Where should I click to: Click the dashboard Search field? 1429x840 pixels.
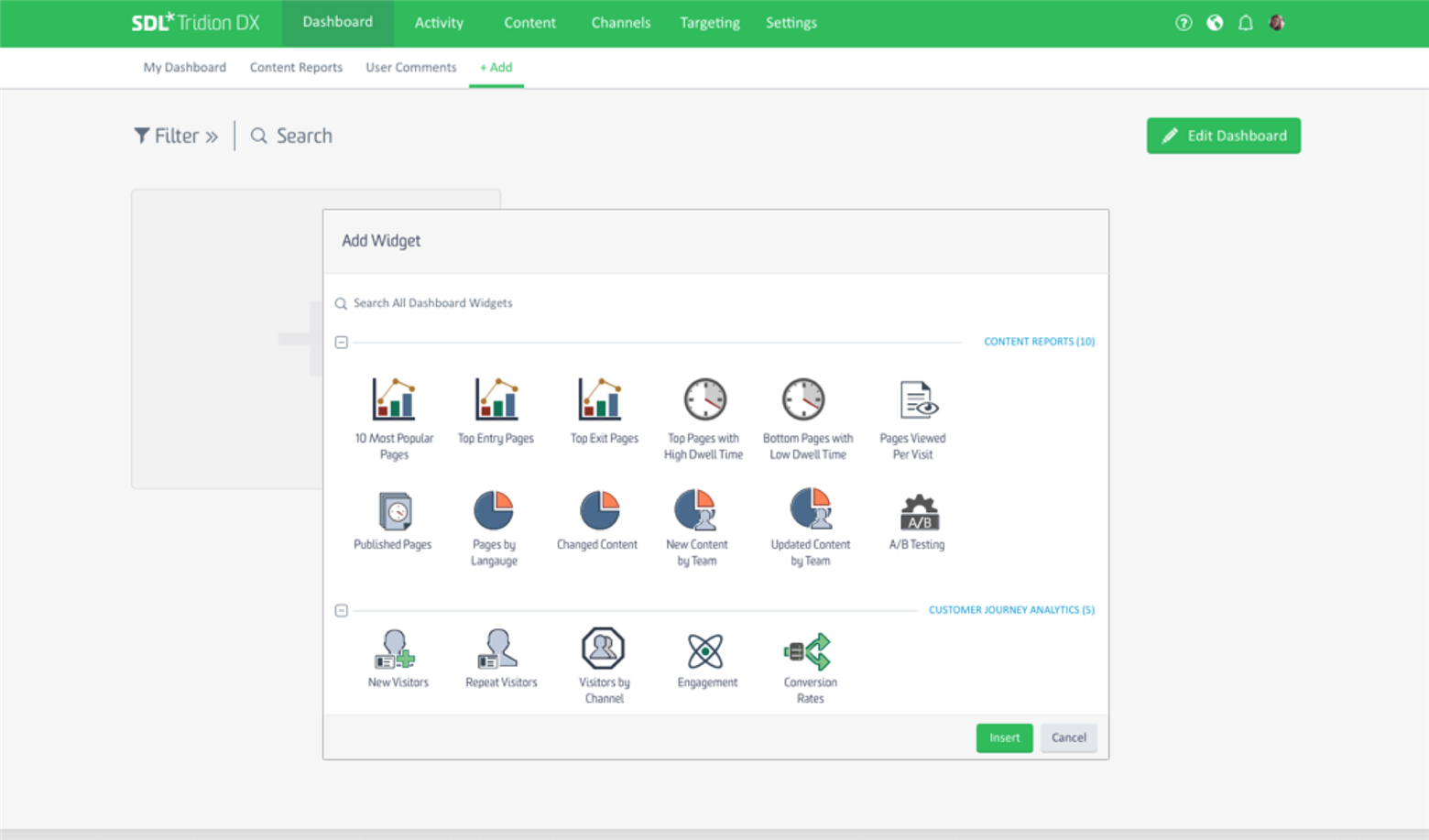click(291, 136)
